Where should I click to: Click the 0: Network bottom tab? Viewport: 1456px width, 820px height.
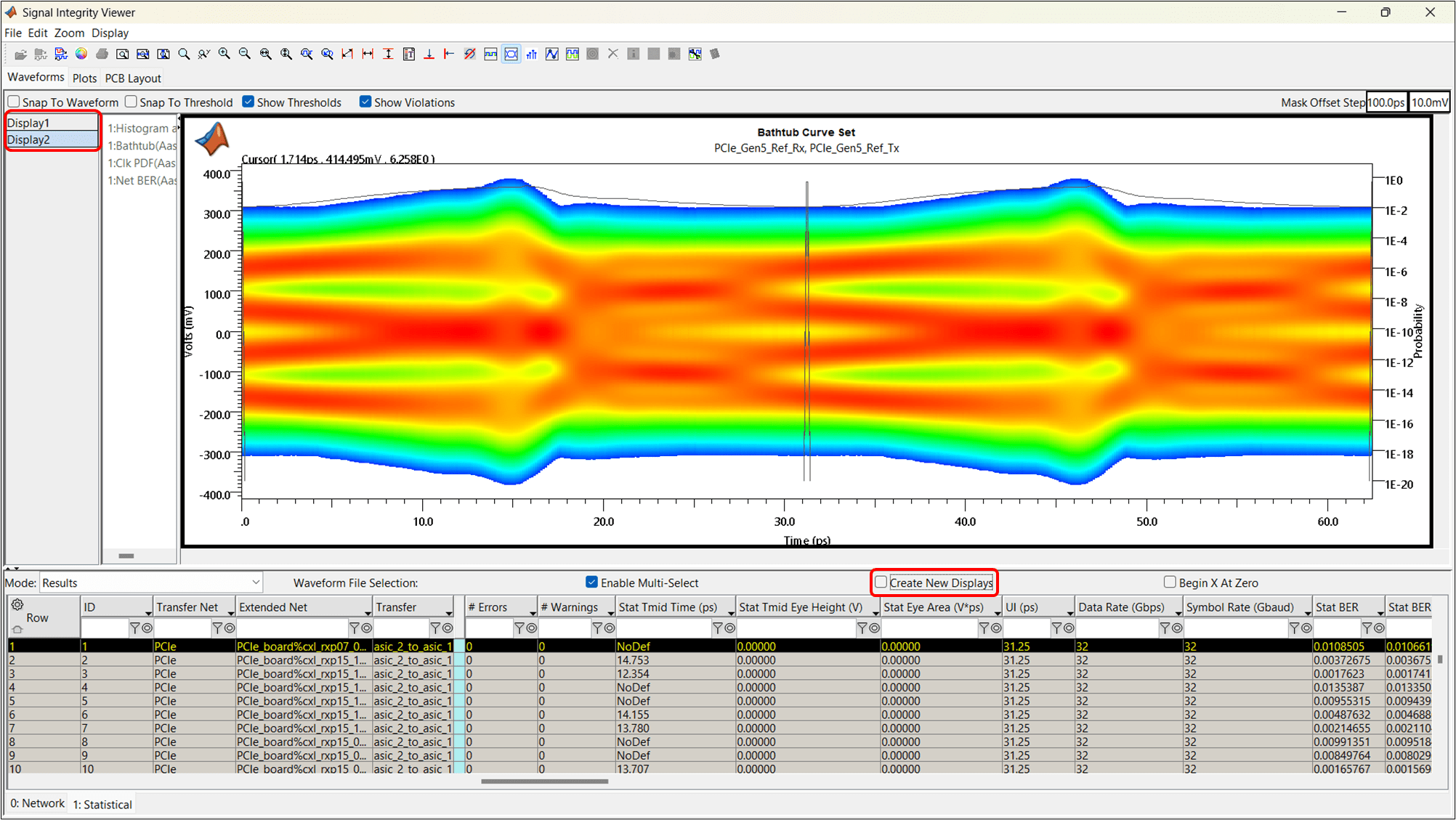coord(37,803)
